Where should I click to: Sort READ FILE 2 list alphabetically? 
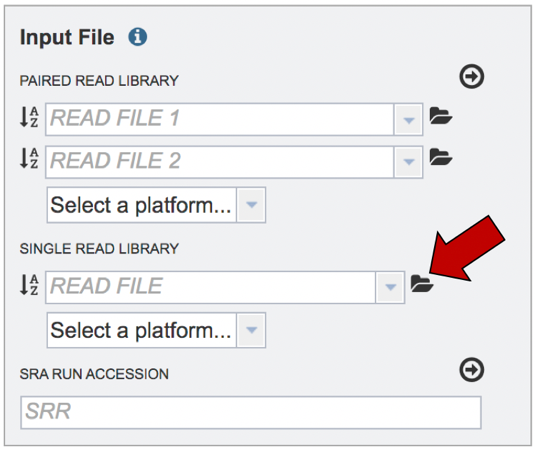click(x=29, y=158)
